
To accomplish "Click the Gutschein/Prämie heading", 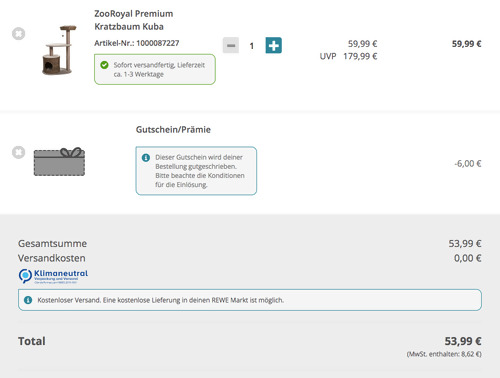I will tap(173, 130).
